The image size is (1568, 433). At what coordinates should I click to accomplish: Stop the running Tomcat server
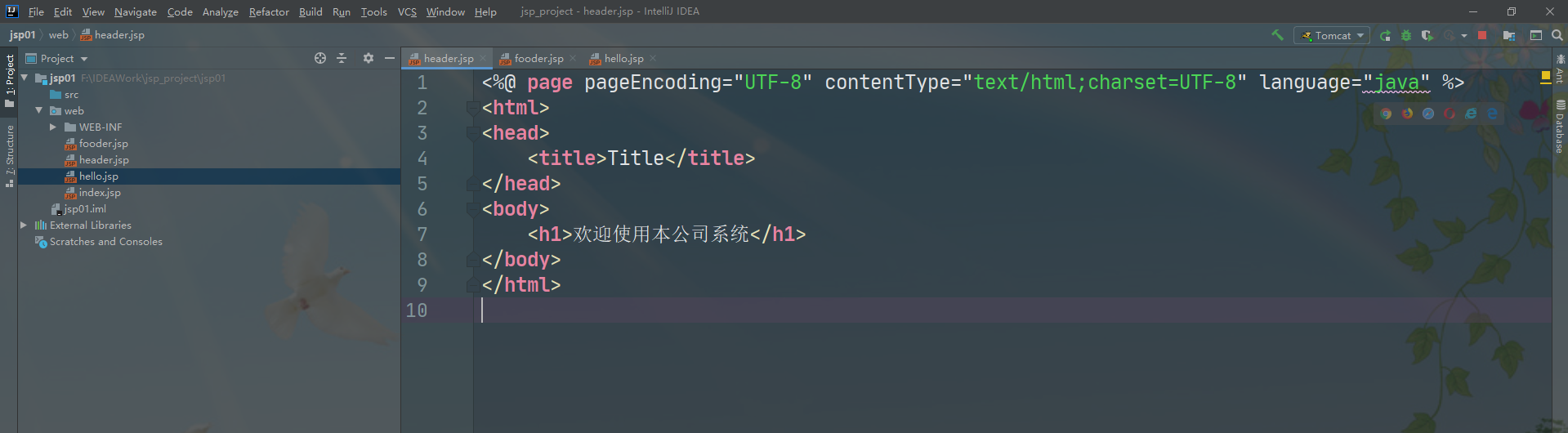(x=1482, y=35)
